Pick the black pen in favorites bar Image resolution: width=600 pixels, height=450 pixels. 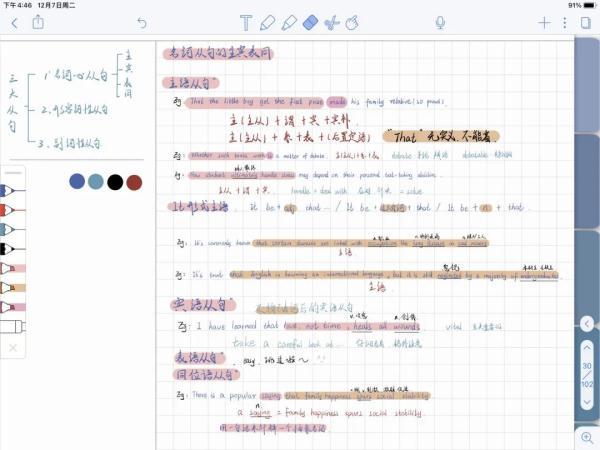coord(12,249)
